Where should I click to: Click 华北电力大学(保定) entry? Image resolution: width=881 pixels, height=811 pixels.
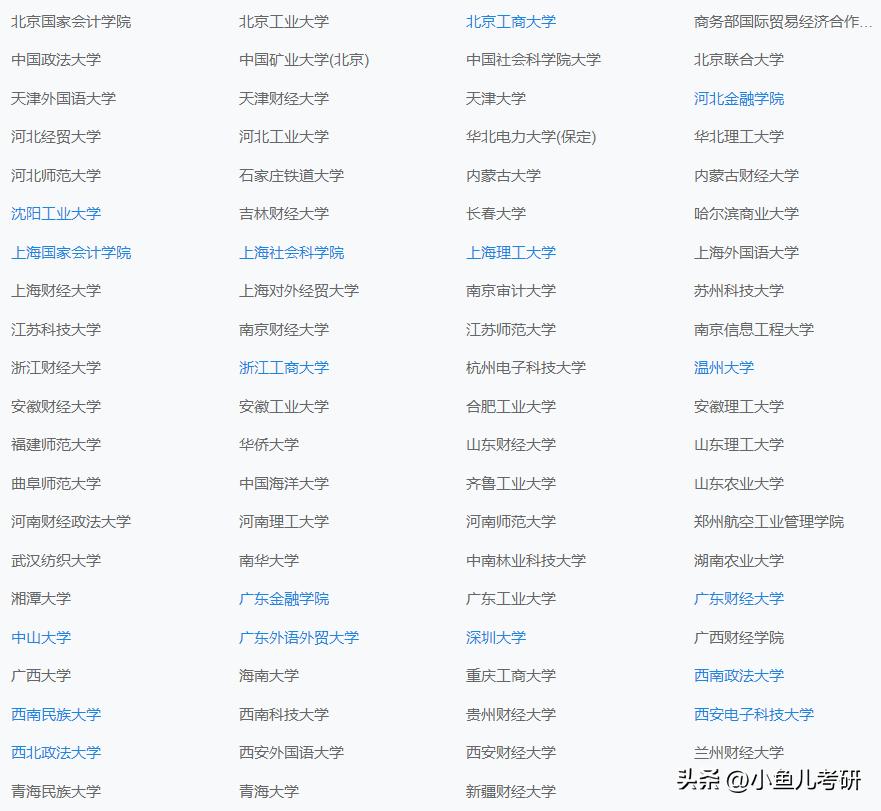click(531, 137)
